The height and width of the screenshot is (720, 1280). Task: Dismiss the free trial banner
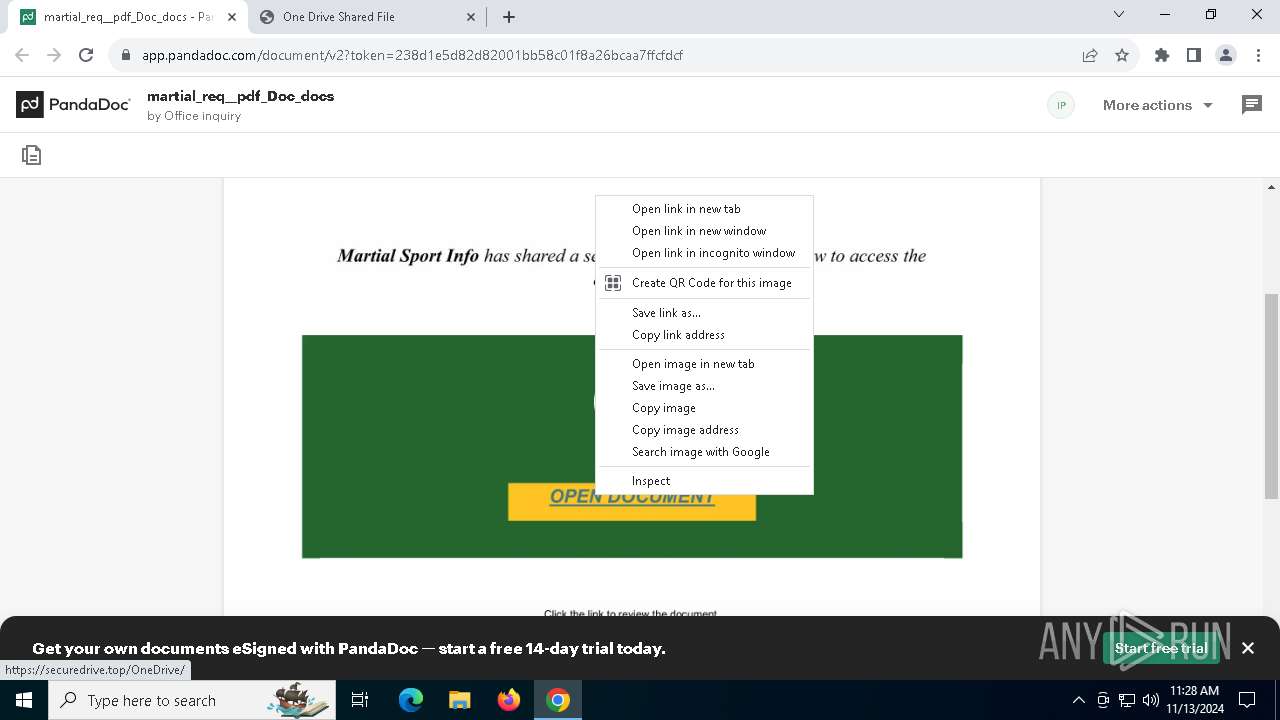click(1248, 648)
